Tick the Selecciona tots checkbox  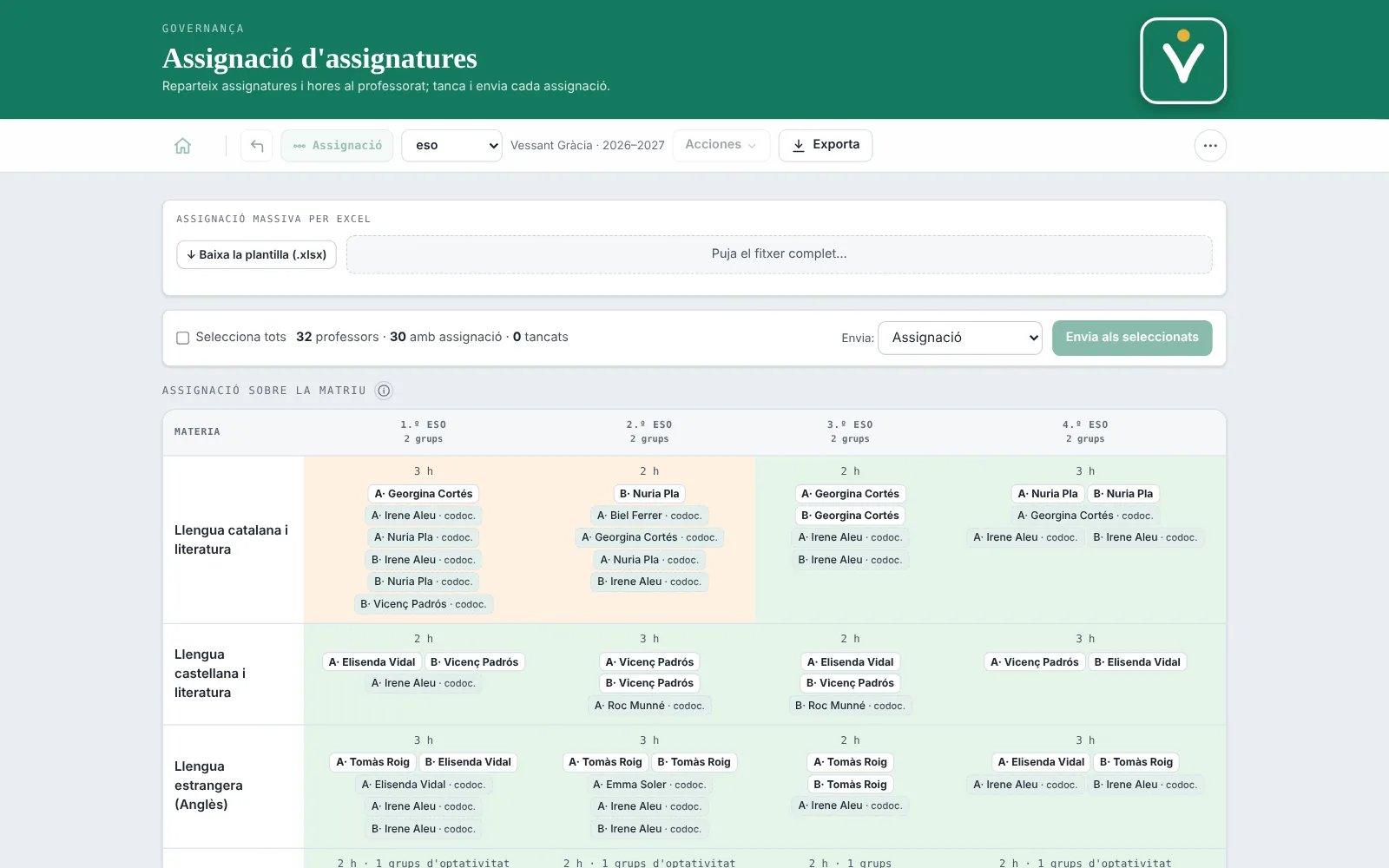tap(183, 338)
